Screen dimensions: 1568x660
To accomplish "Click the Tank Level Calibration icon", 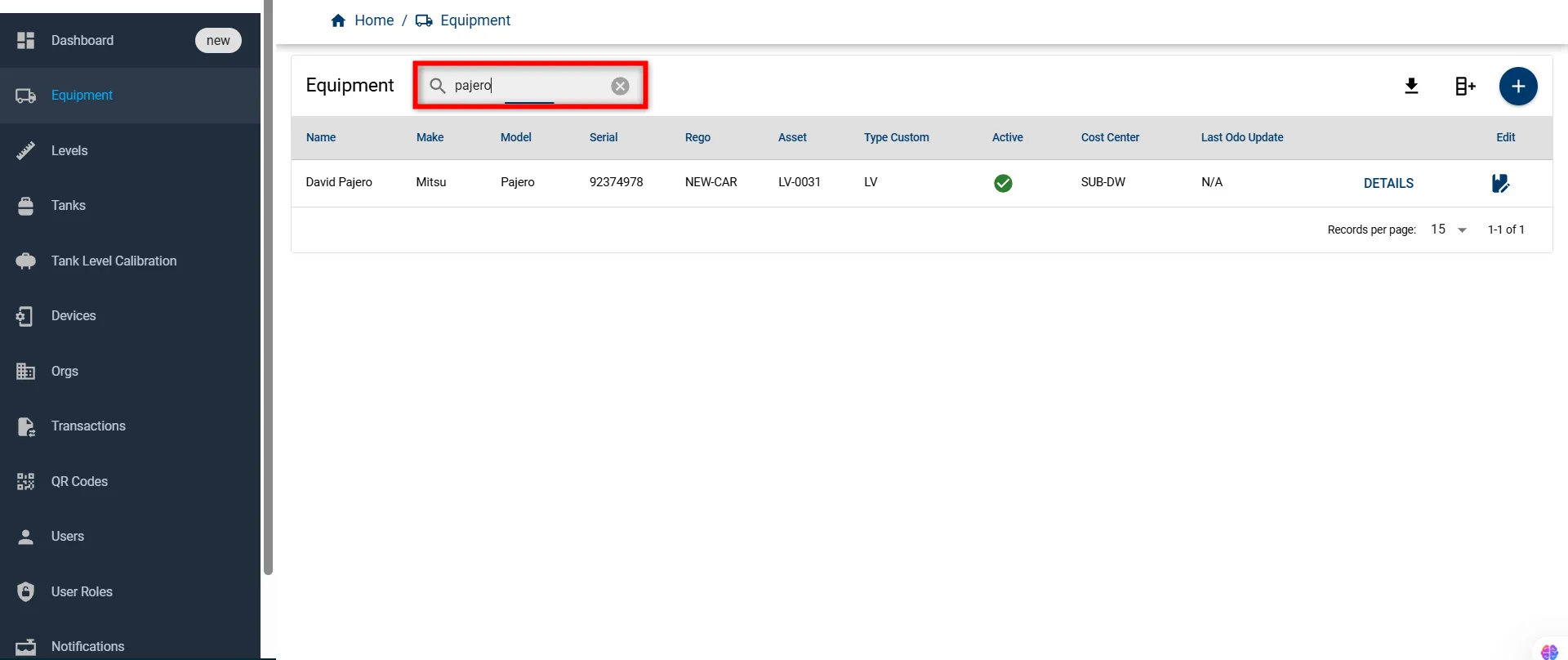I will point(26,261).
